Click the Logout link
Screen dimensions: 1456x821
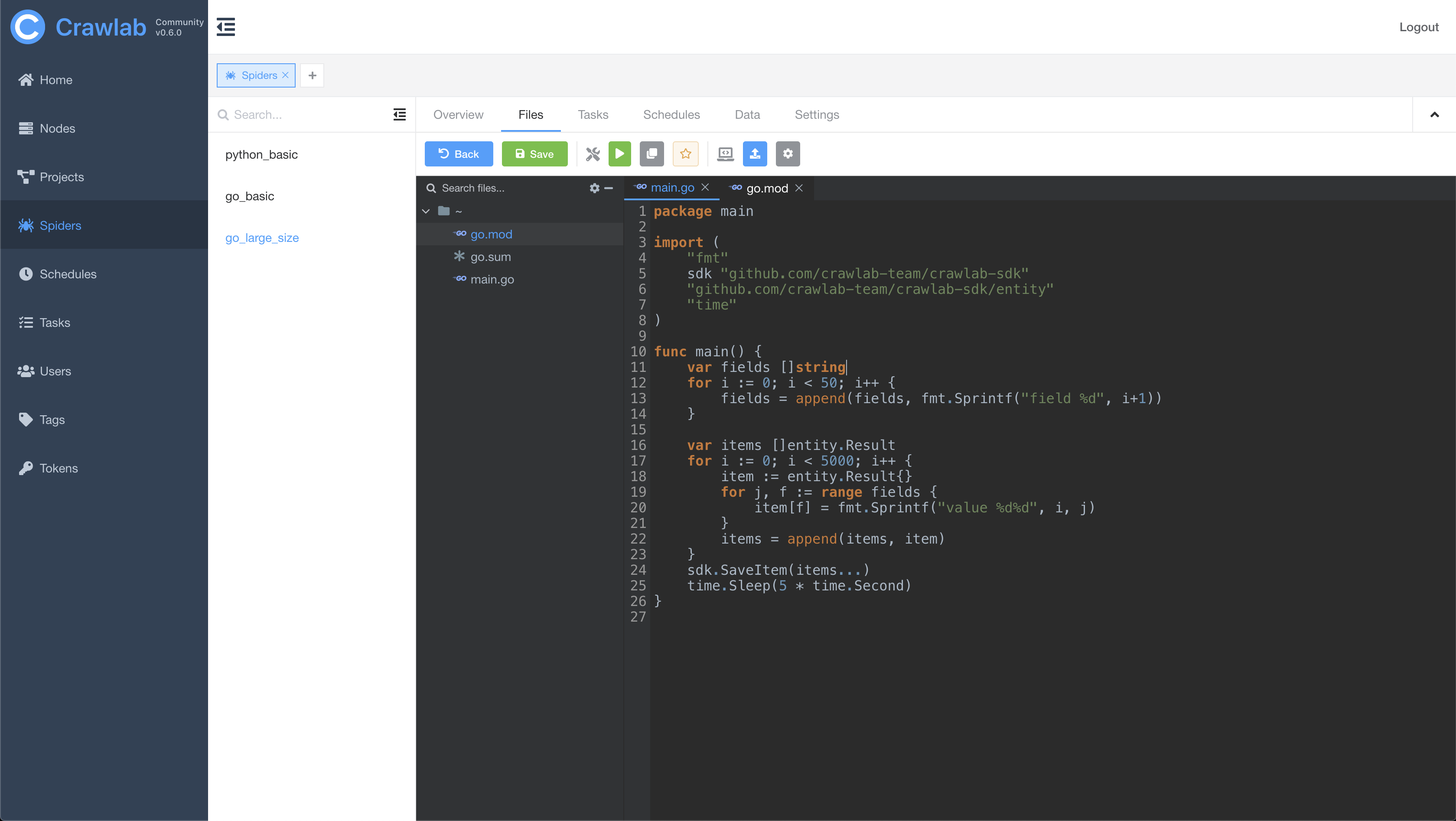click(x=1418, y=27)
